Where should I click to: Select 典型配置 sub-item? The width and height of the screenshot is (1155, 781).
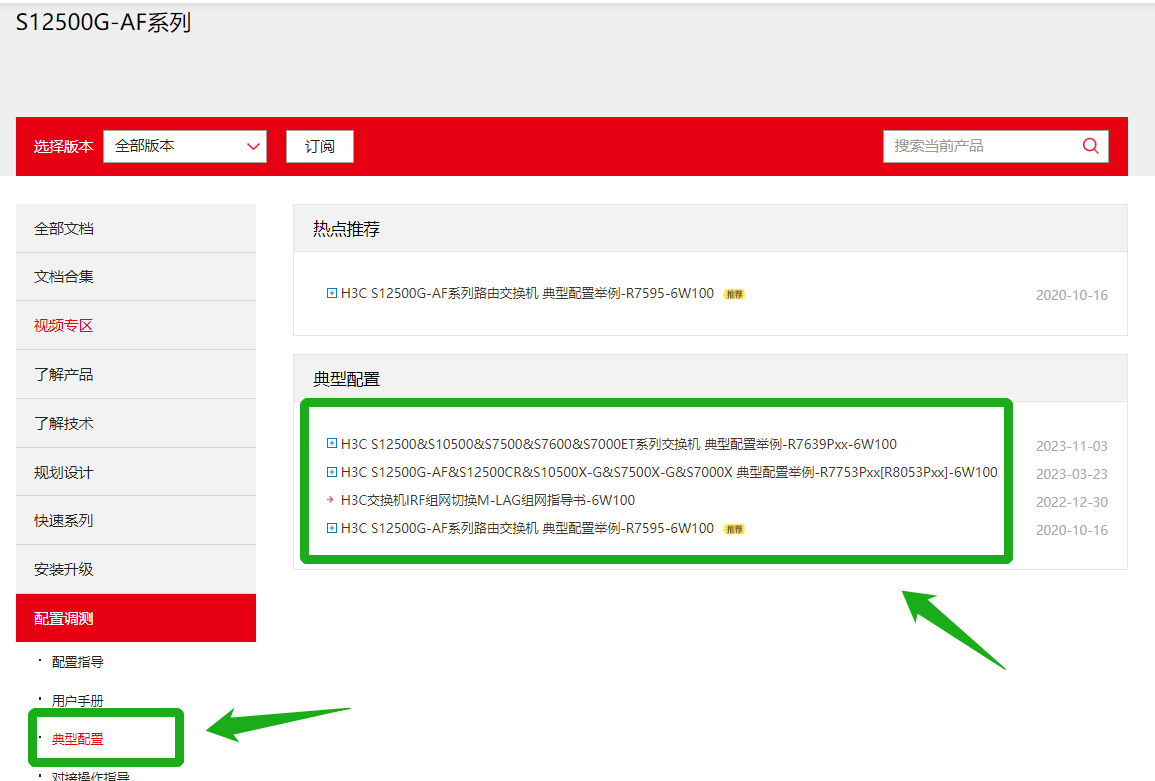[77, 739]
